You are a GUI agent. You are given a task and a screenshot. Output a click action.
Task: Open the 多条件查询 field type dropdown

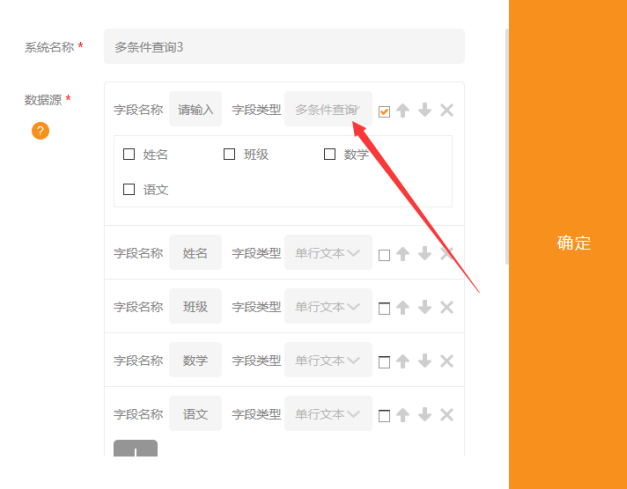[x=328, y=109]
